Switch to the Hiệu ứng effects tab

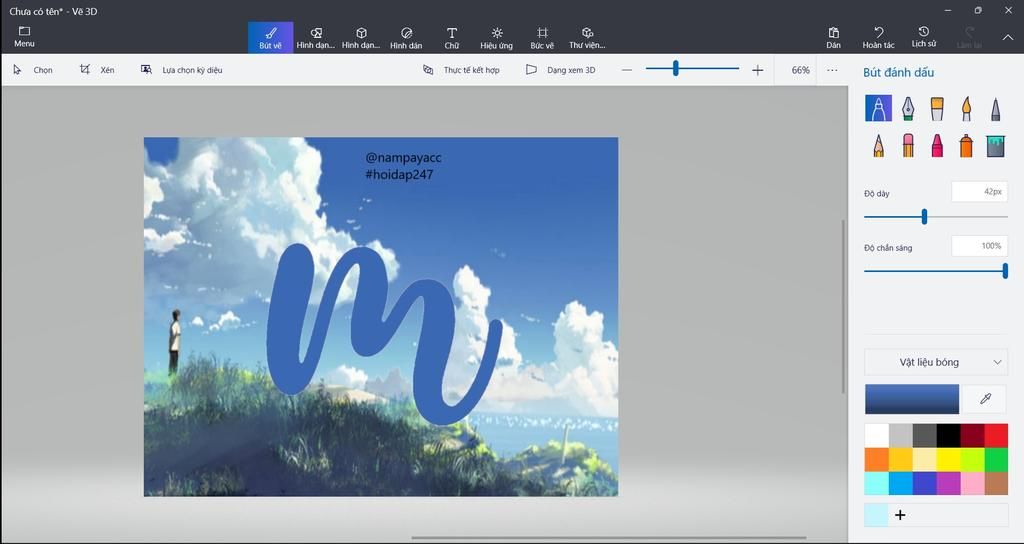[x=497, y=37]
